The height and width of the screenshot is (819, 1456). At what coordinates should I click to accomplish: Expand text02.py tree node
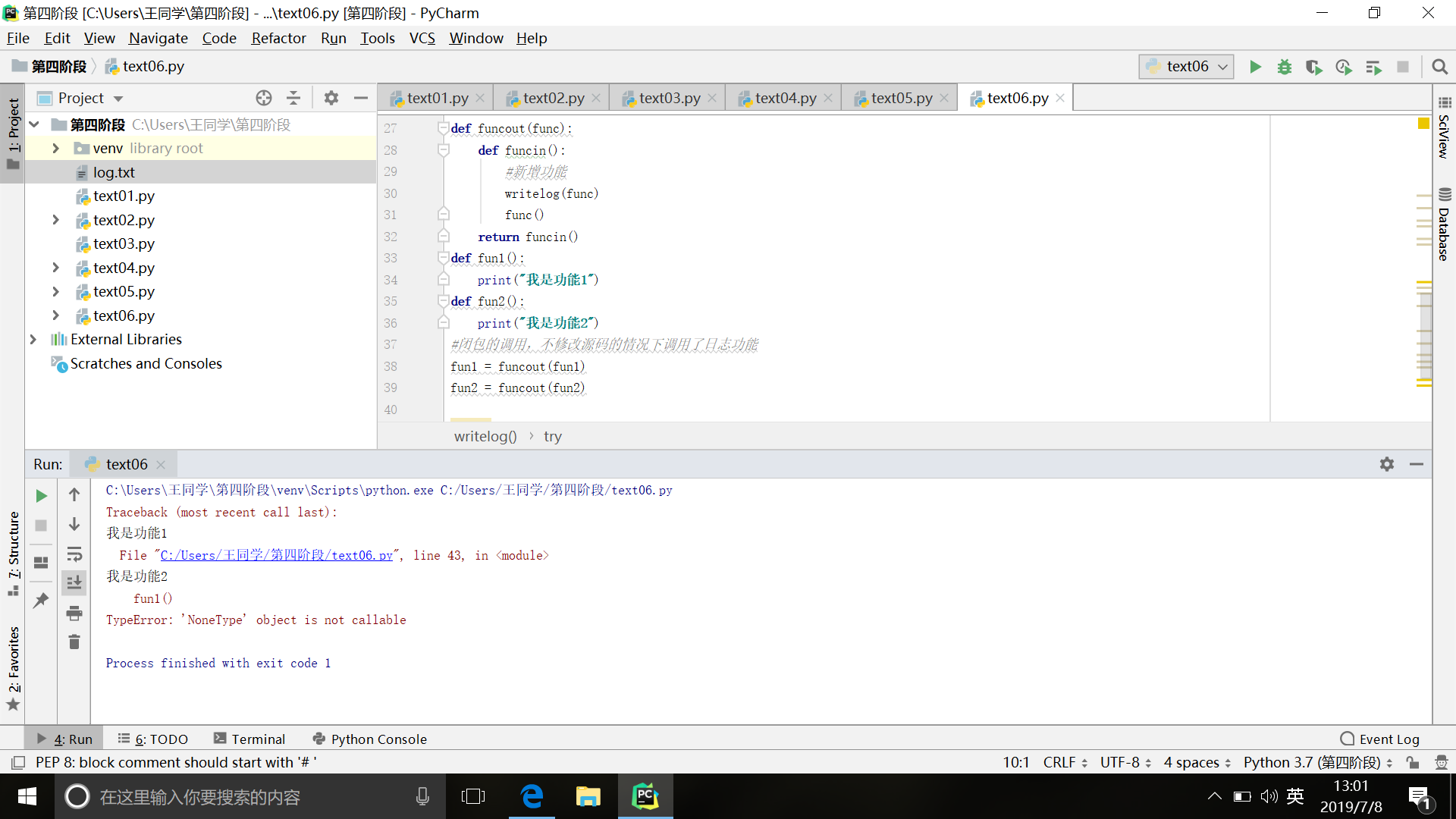point(55,220)
